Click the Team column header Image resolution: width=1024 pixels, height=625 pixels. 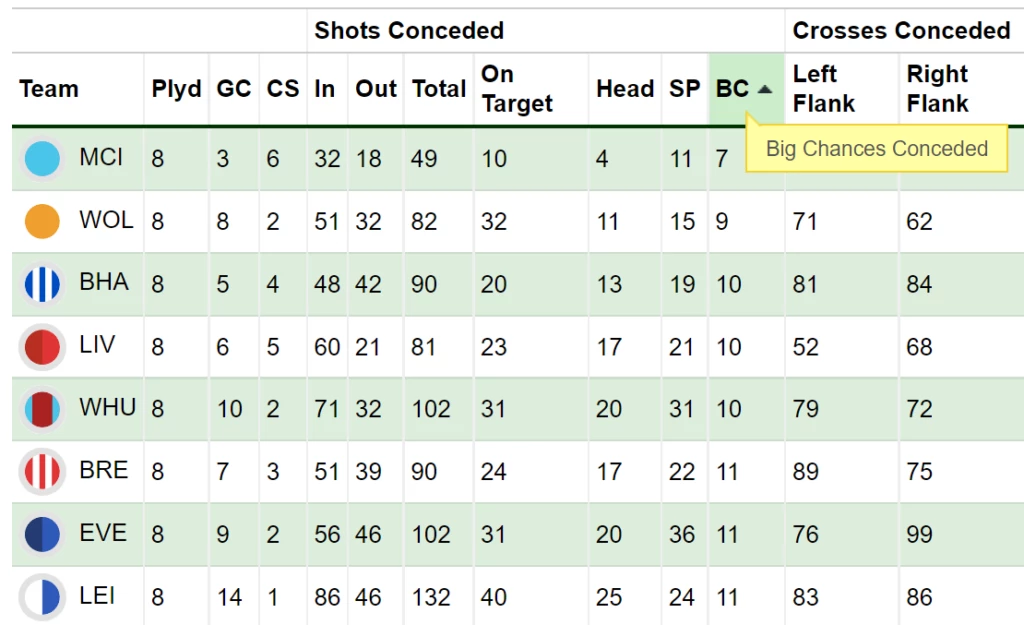49,89
